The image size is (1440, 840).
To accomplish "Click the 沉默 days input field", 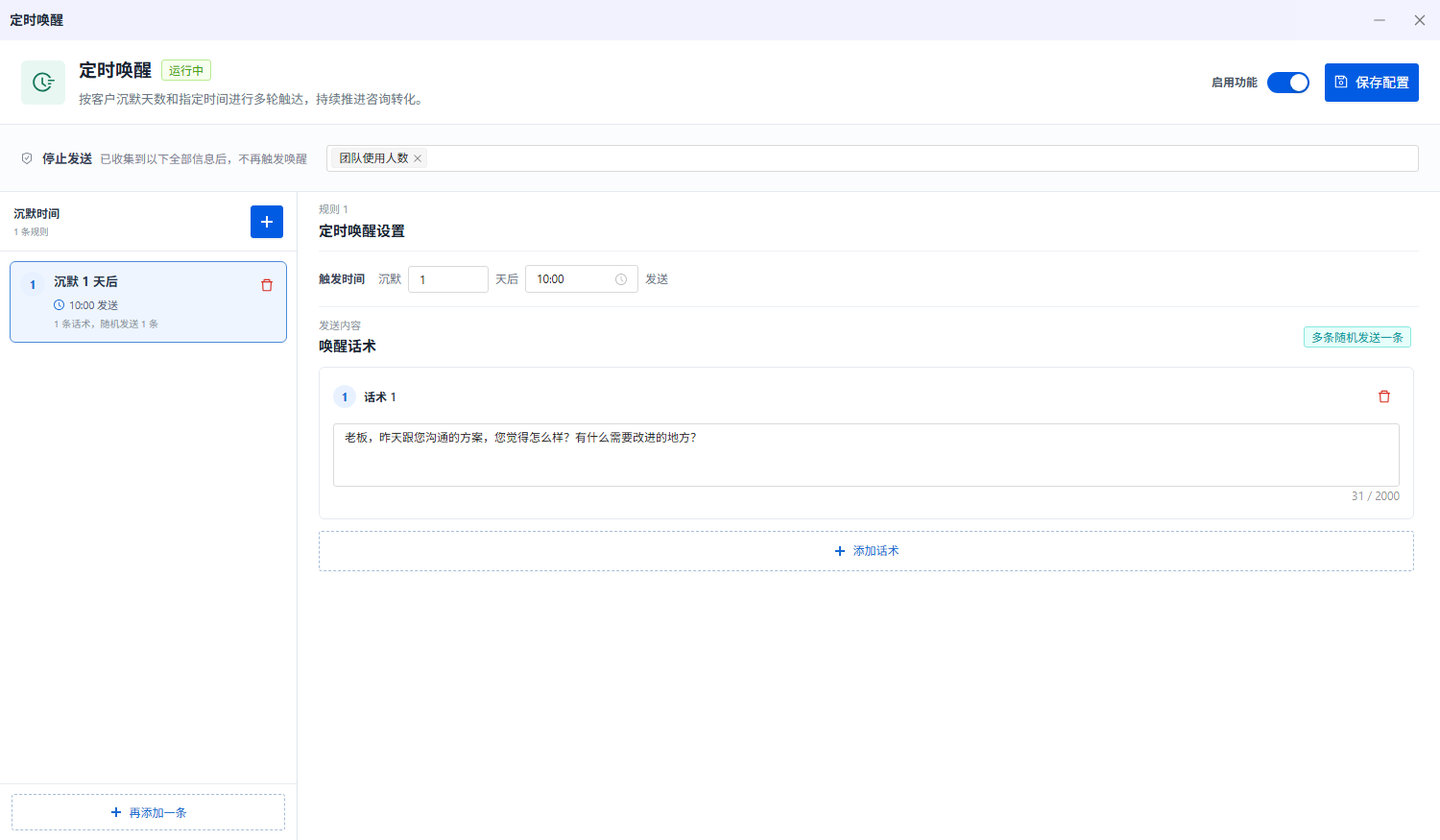I will pyautogui.click(x=448, y=279).
